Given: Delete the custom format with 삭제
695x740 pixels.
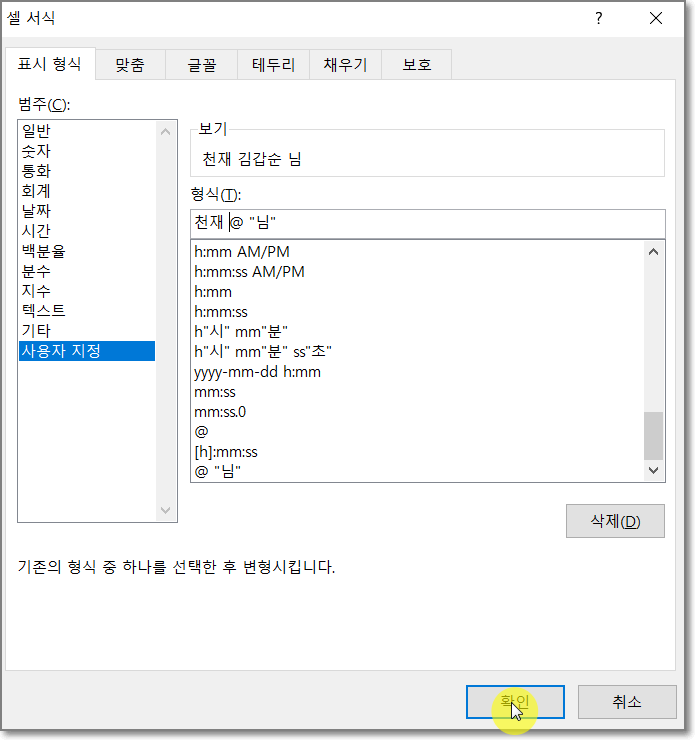Looking at the screenshot, I should pyautogui.click(x=615, y=521).
